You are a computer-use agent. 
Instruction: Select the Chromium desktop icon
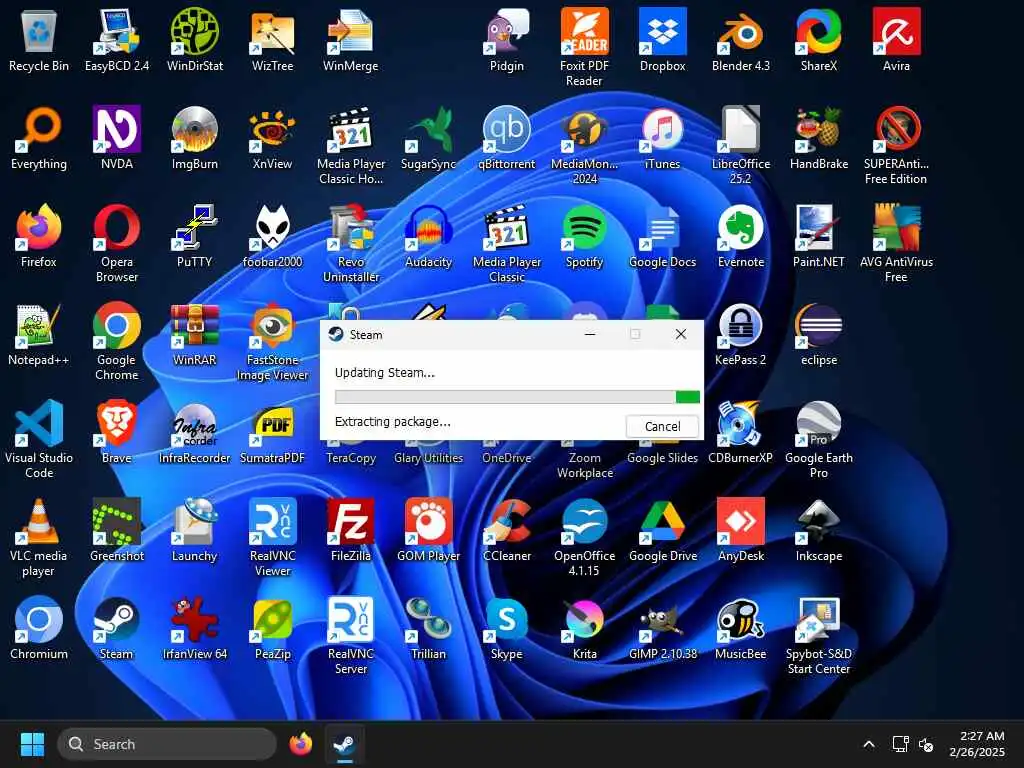(x=39, y=628)
